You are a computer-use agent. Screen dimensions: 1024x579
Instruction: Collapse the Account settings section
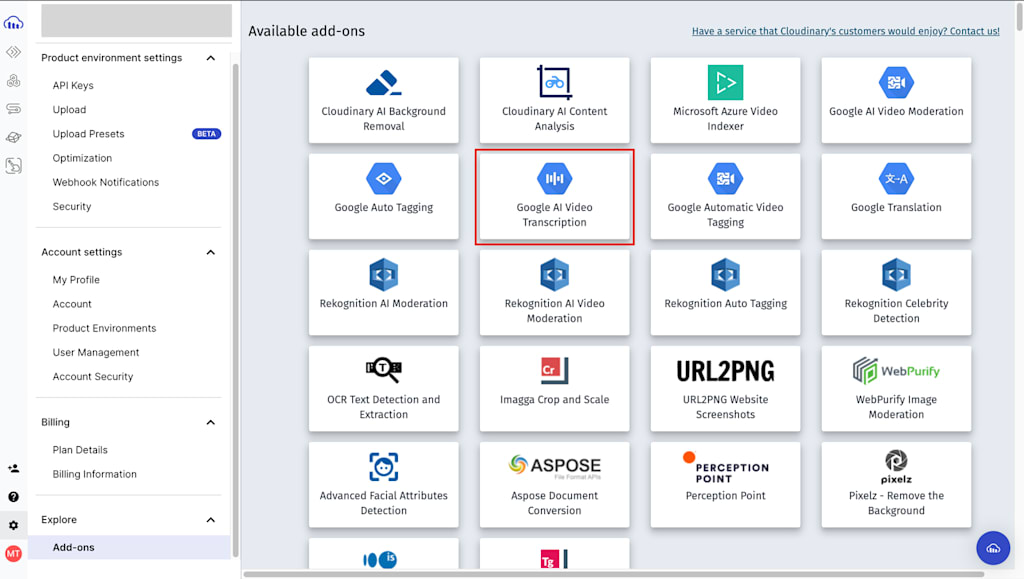(x=210, y=252)
